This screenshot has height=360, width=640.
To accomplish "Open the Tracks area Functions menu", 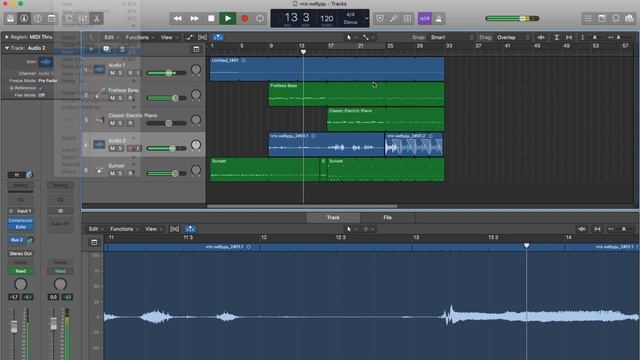I will click(140, 37).
